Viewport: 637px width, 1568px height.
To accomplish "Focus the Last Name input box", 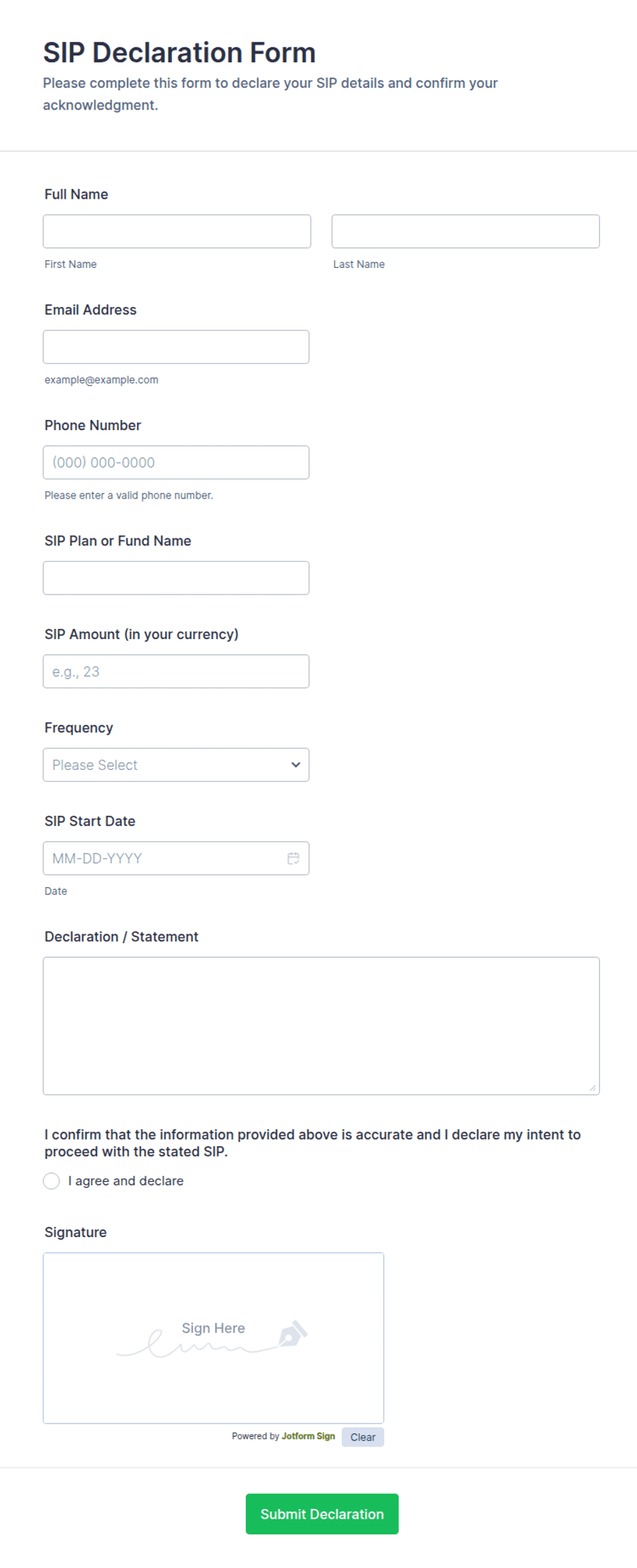I will 466,232.
